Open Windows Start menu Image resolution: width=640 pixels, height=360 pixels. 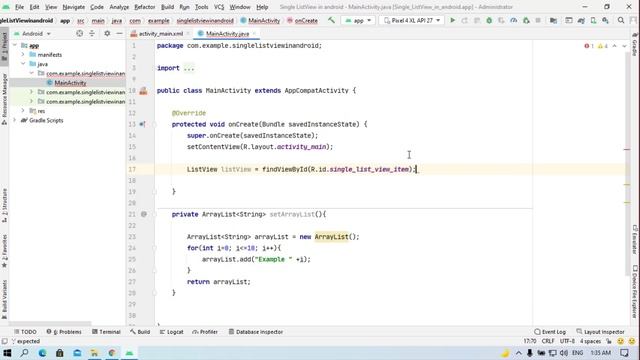pos(7,353)
